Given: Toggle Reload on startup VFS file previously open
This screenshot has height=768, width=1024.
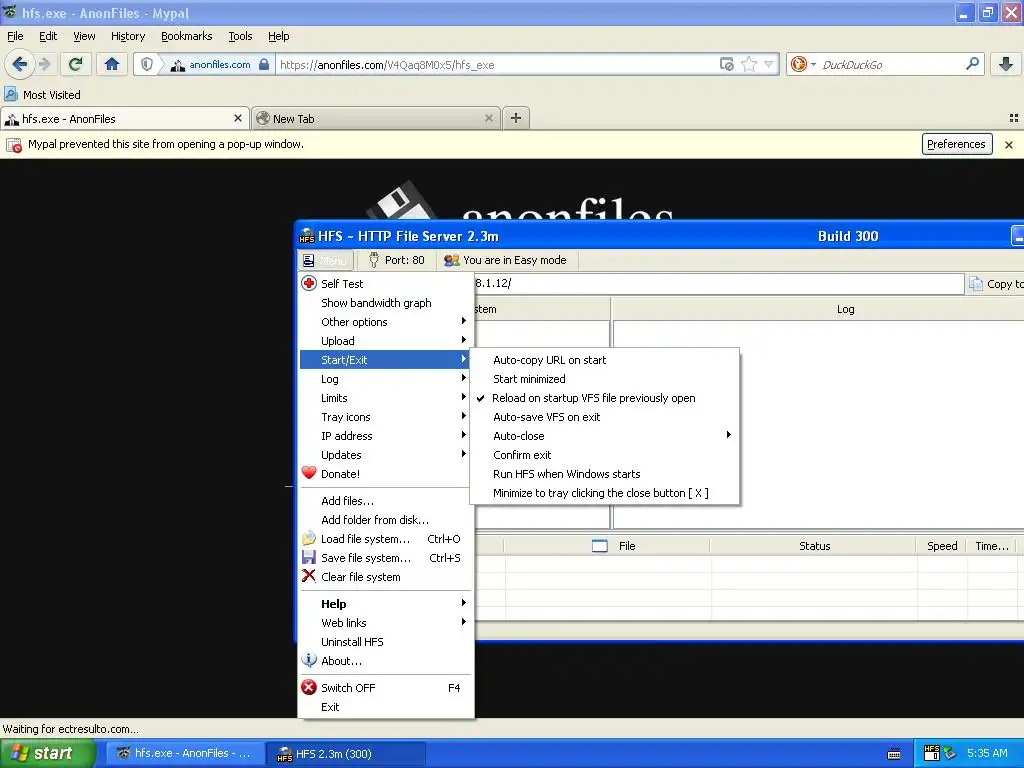Looking at the screenshot, I should point(593,398).
